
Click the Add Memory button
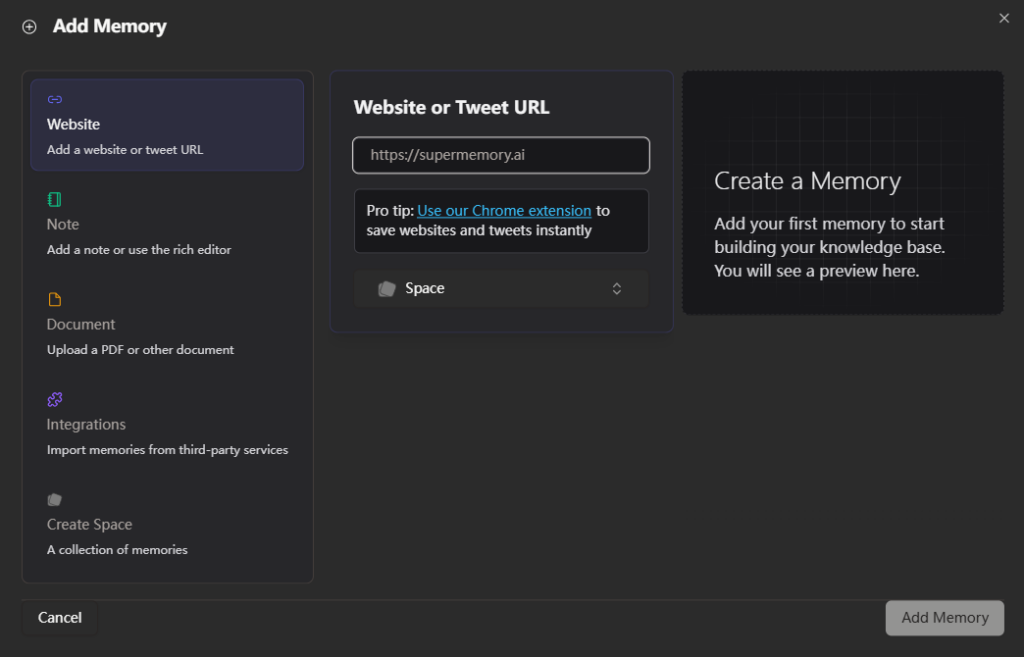[944, 618]
